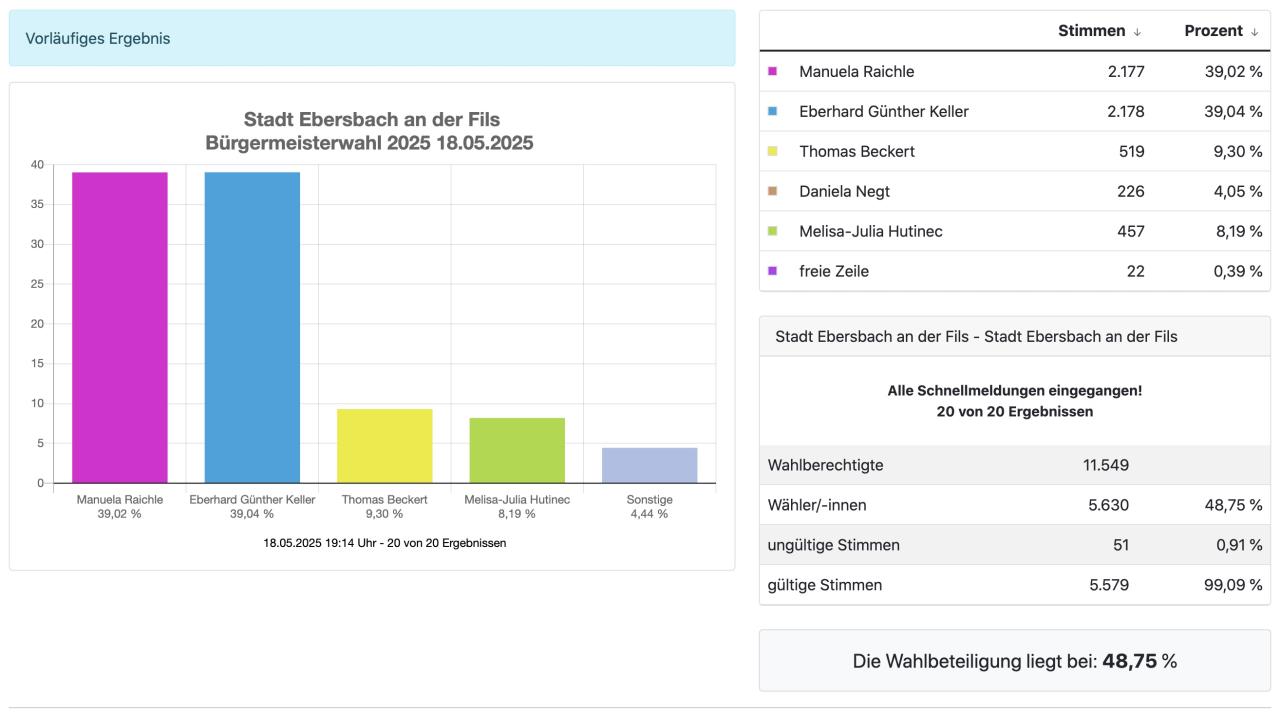Image resolution: width=1280 pixels, height=714 pixels.
Task: Select the Sonstige bar in the chart
Action: [x=650, y=466]
